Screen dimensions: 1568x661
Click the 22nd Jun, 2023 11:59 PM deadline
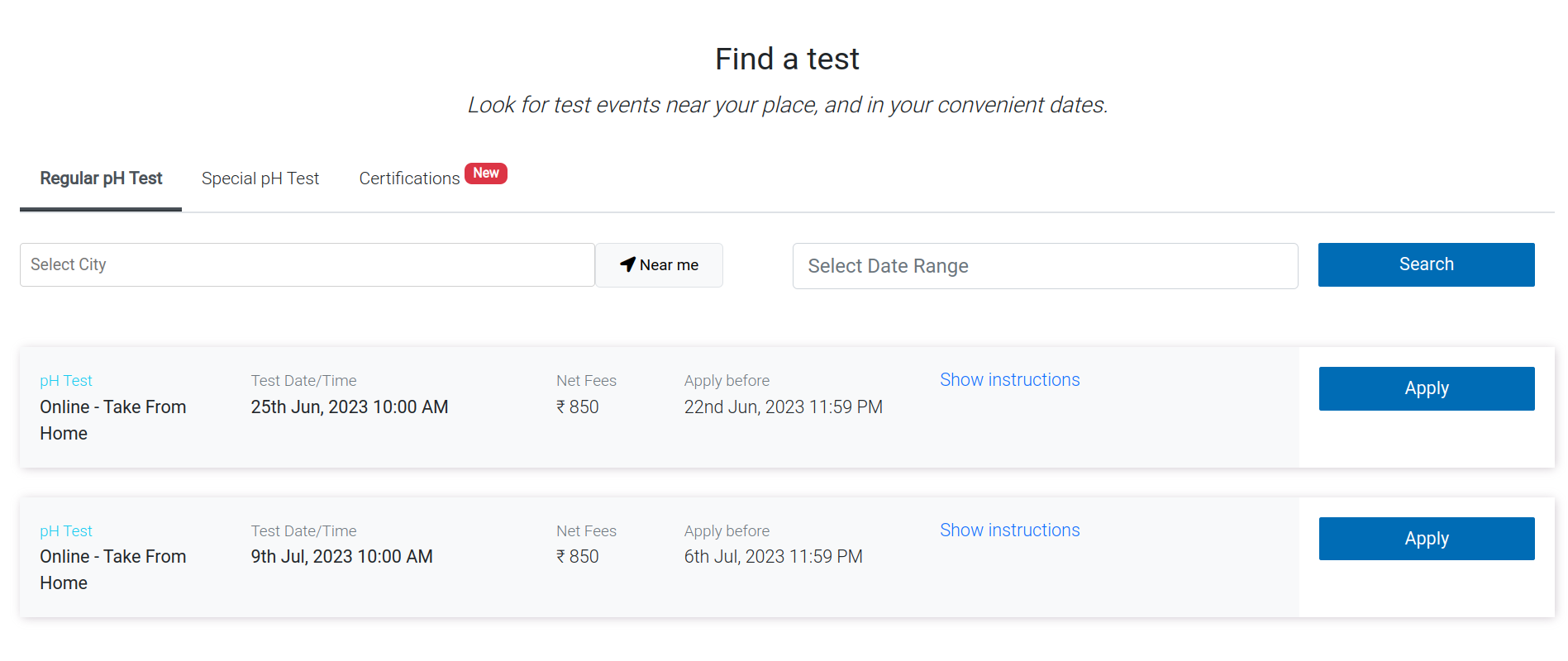click(783, 407)
